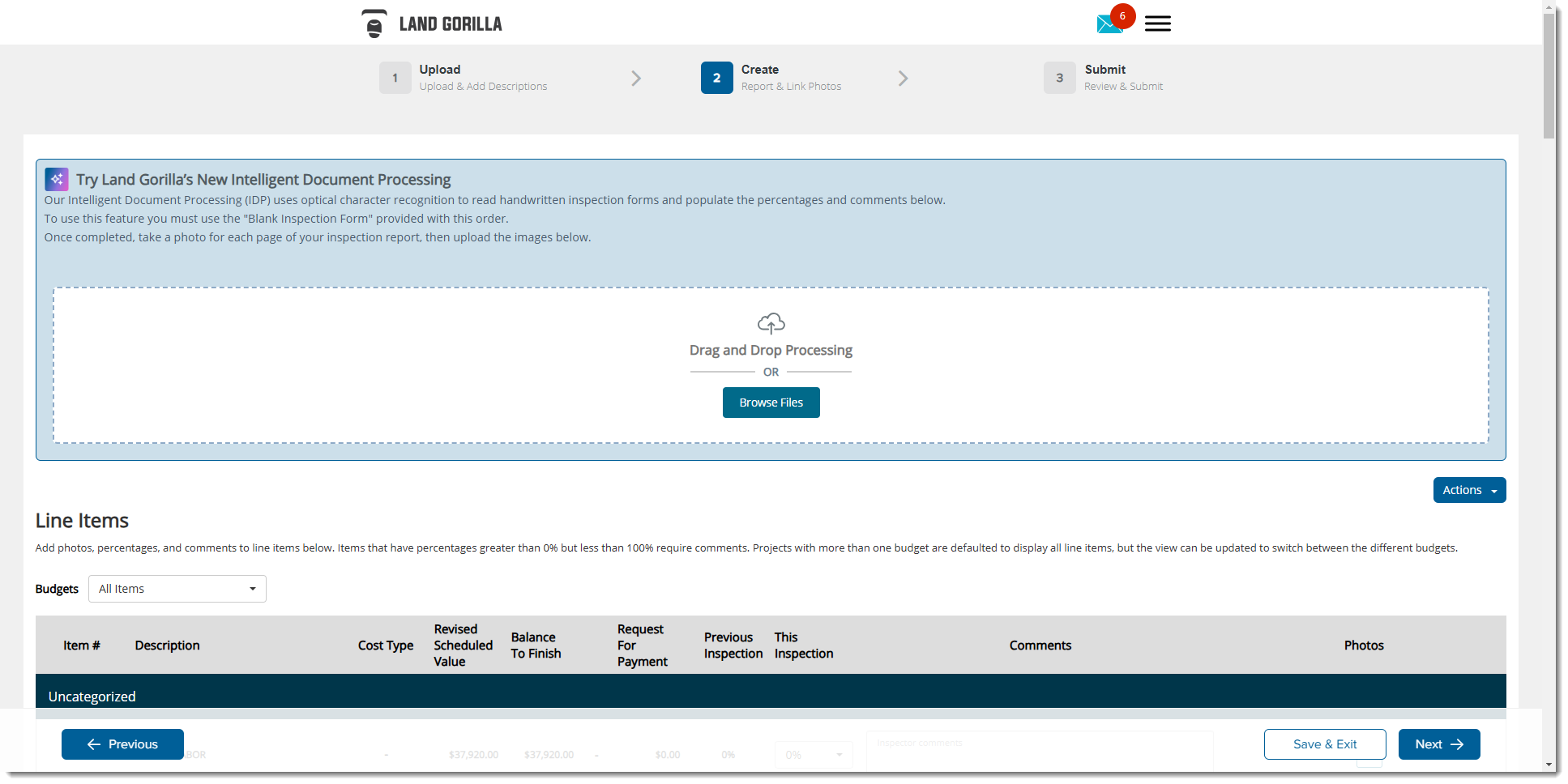Screen dimensions: 1568x784
Task: Click Save & Exit
Action: point(1325,744)
